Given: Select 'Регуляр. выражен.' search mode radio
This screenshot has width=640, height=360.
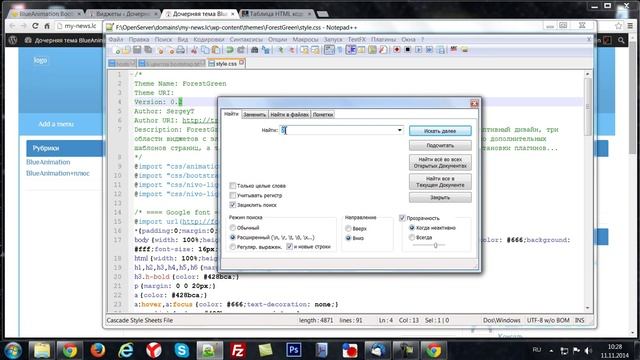Looking at the screenshot, I should (x=233, y=247).
